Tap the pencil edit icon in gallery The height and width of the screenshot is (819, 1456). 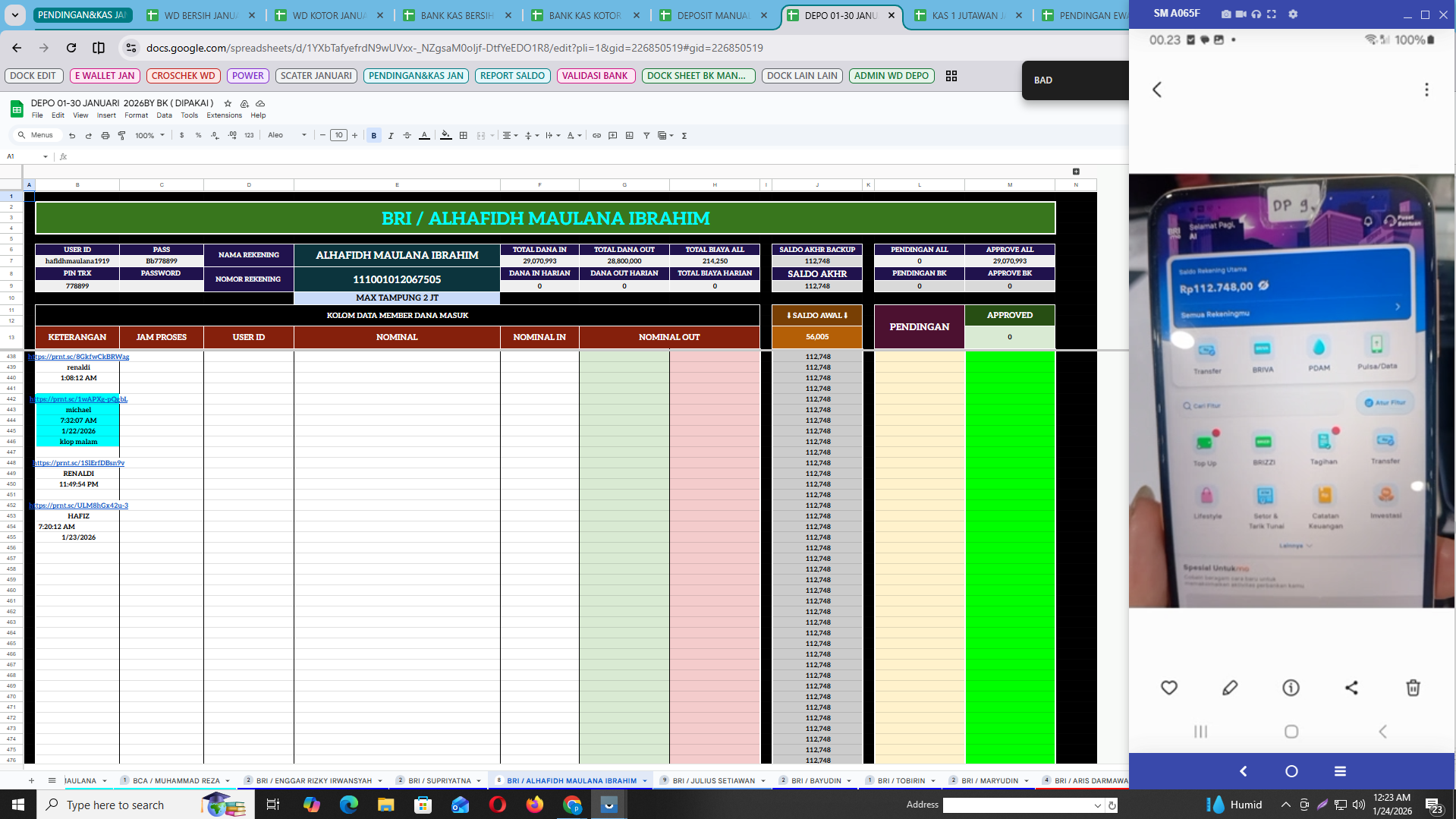1230,688
